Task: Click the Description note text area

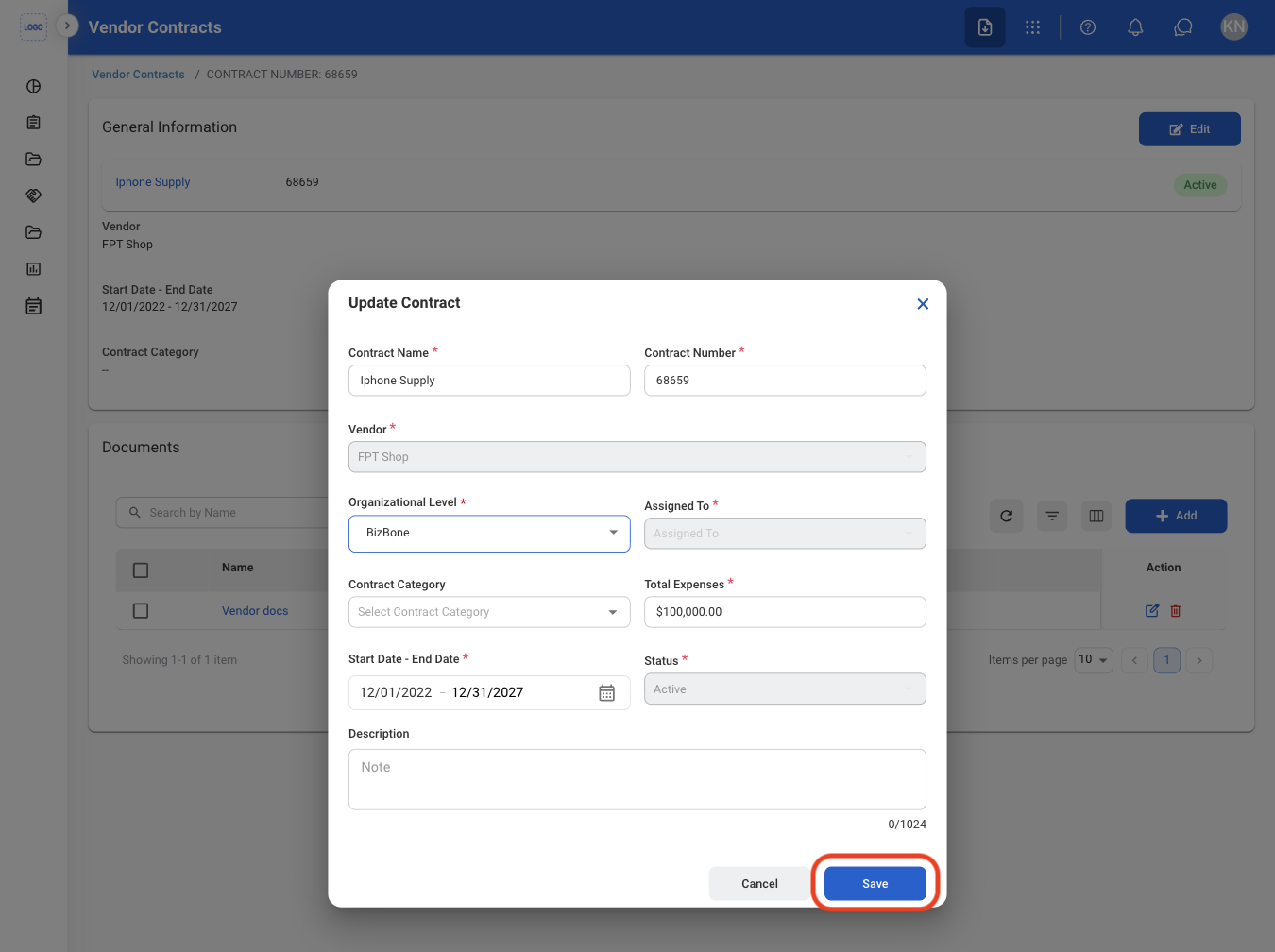Action: pos(637,779)
